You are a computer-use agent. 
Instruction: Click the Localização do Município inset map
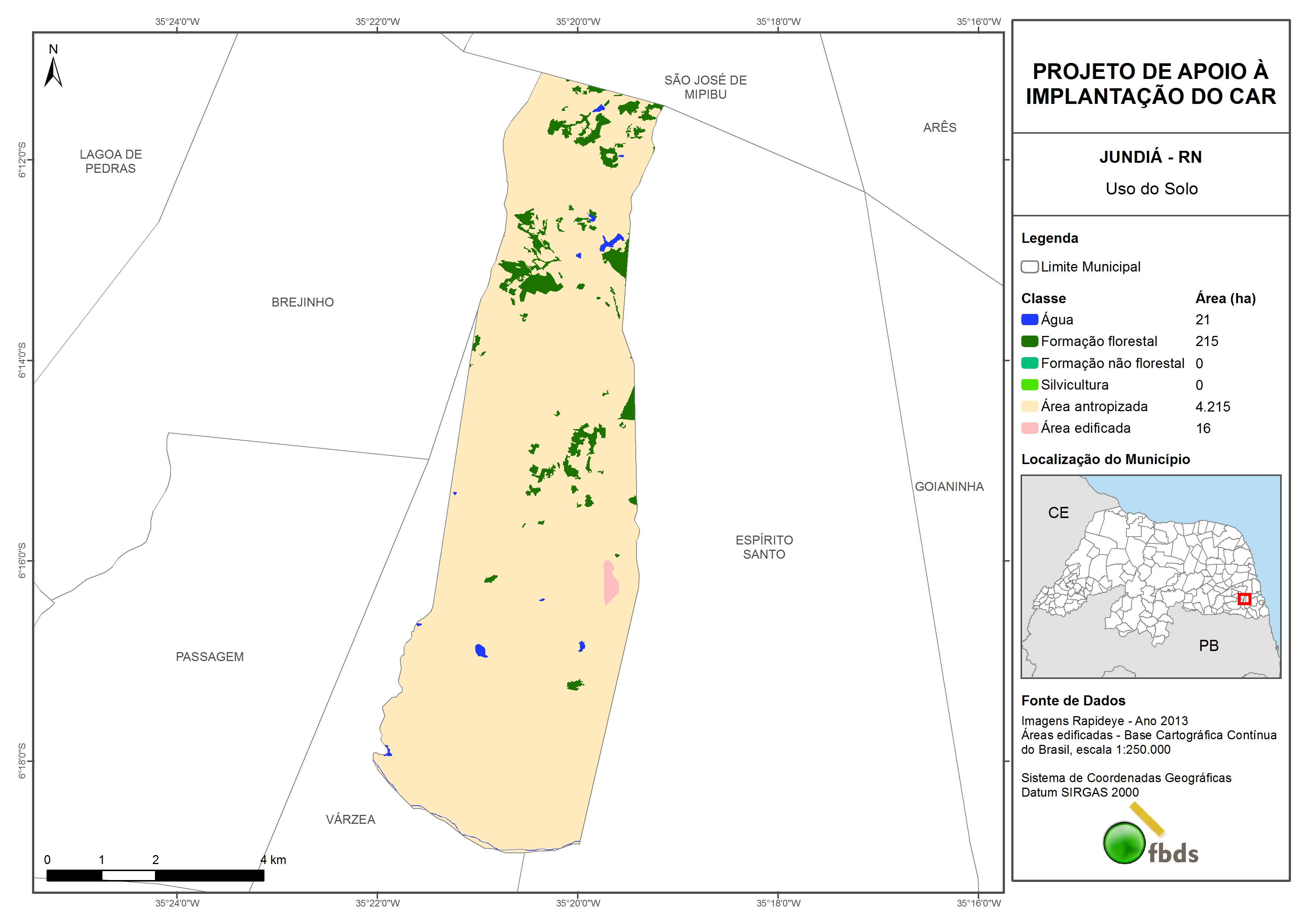point(1151,576)
